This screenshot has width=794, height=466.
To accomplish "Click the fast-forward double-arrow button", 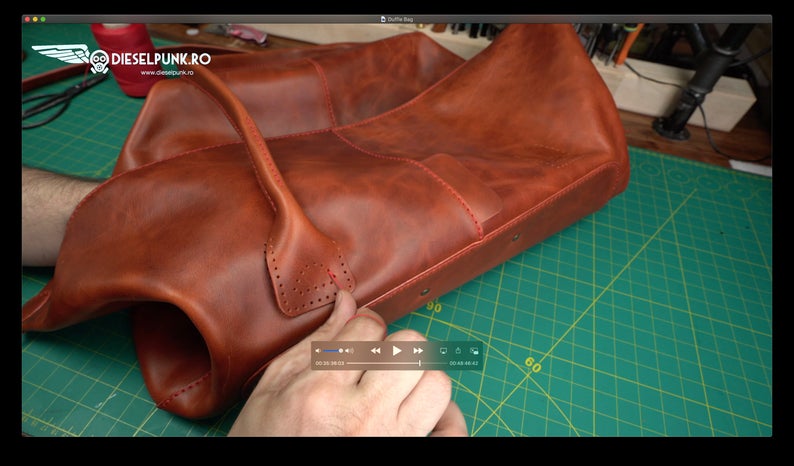I will coord(418,351).
